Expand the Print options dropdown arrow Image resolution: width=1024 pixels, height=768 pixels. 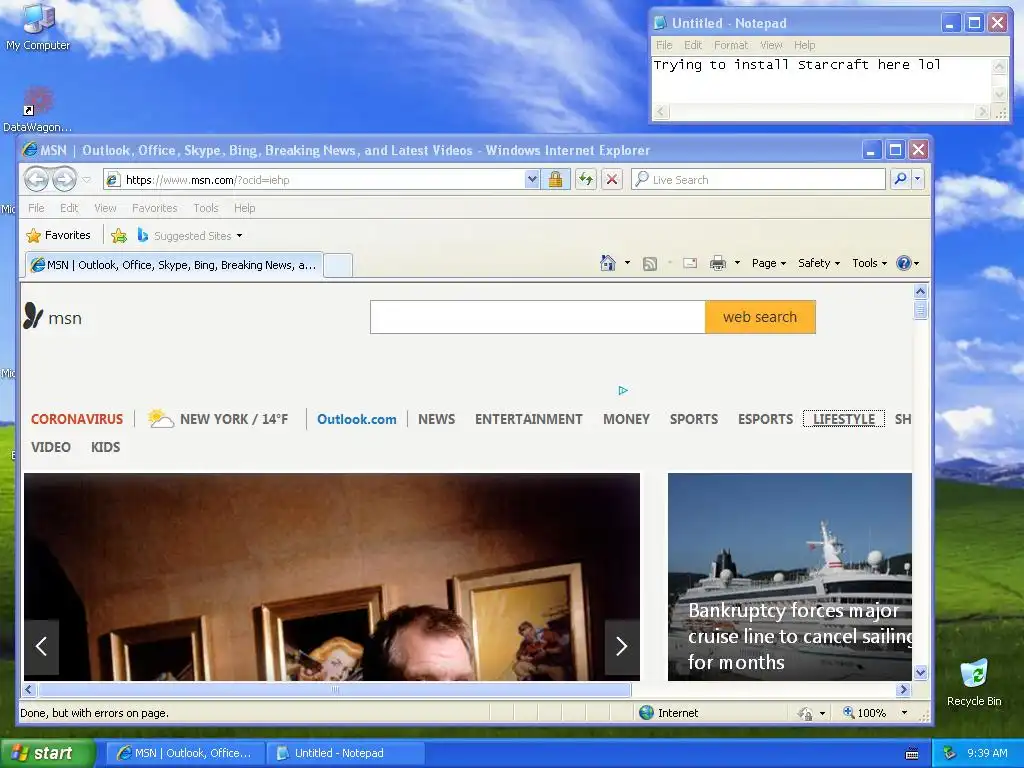[x=737, y=263]
